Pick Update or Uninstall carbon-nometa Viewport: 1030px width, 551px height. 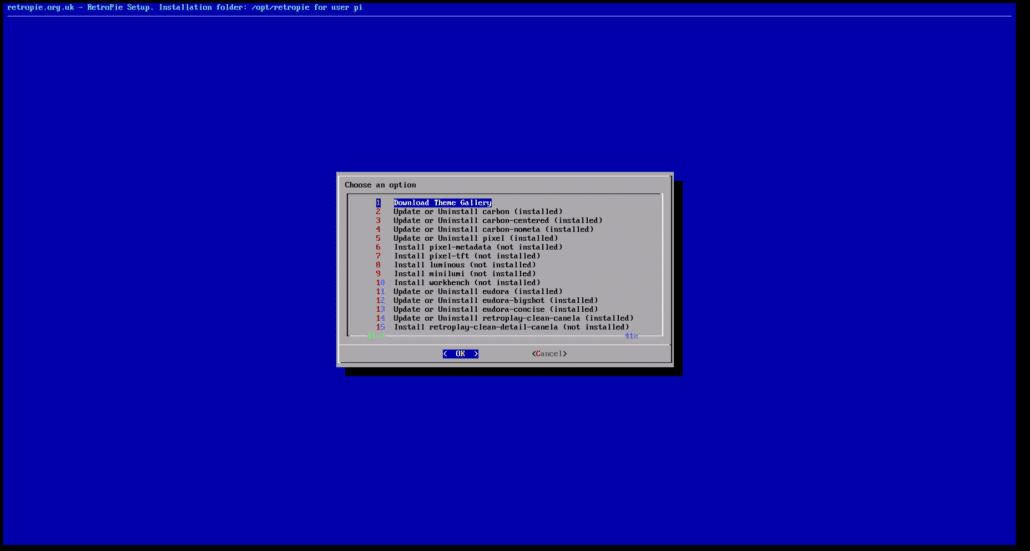coord(493,229)
